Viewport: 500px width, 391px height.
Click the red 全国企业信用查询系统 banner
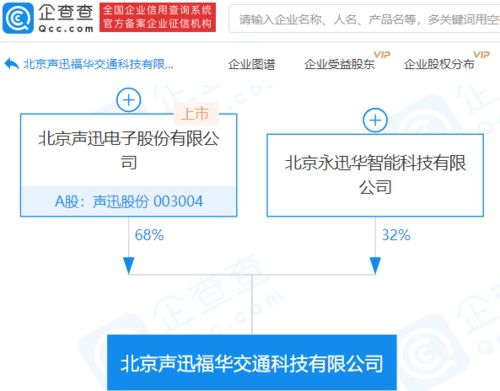point(158,17)
